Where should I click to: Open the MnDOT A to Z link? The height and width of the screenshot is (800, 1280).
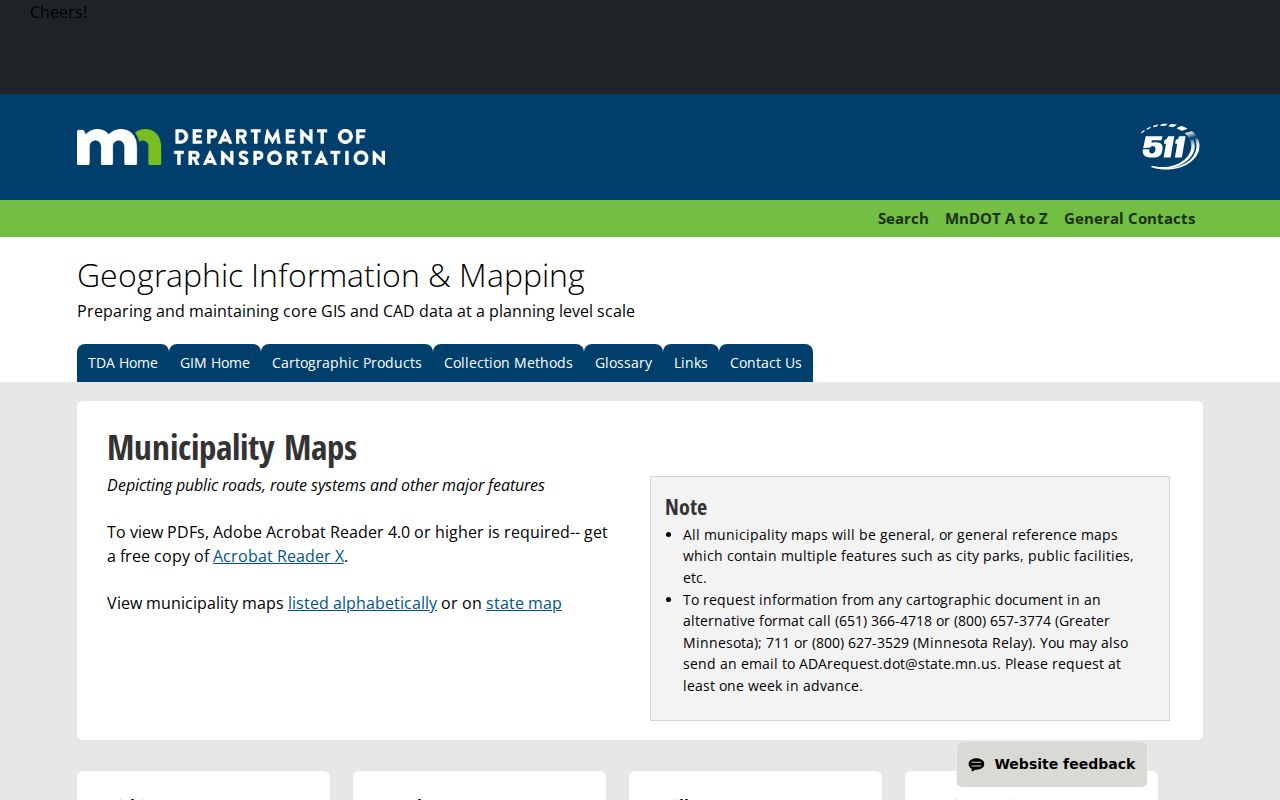[x=996, y=219]
